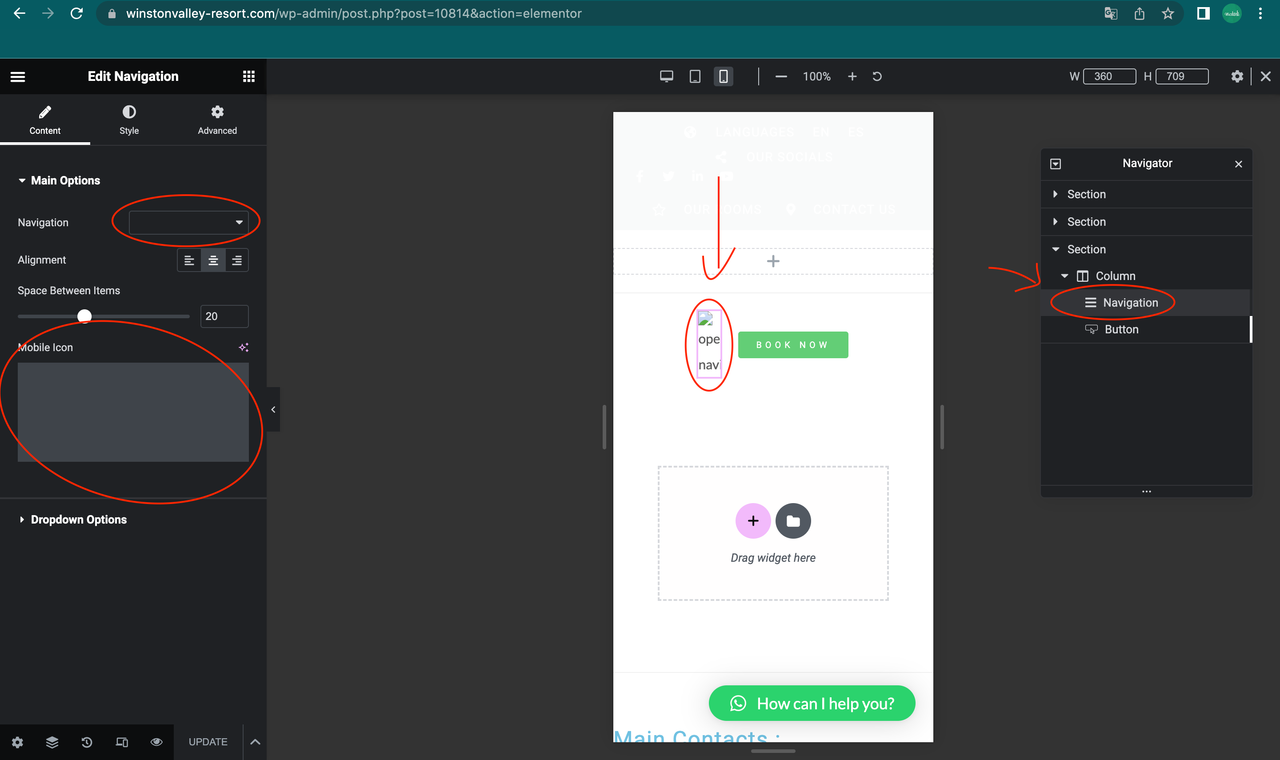This screenshot has height=760, width=1280.
Task: Switch preview to Tablet device mode
Action: click(695, 76)
